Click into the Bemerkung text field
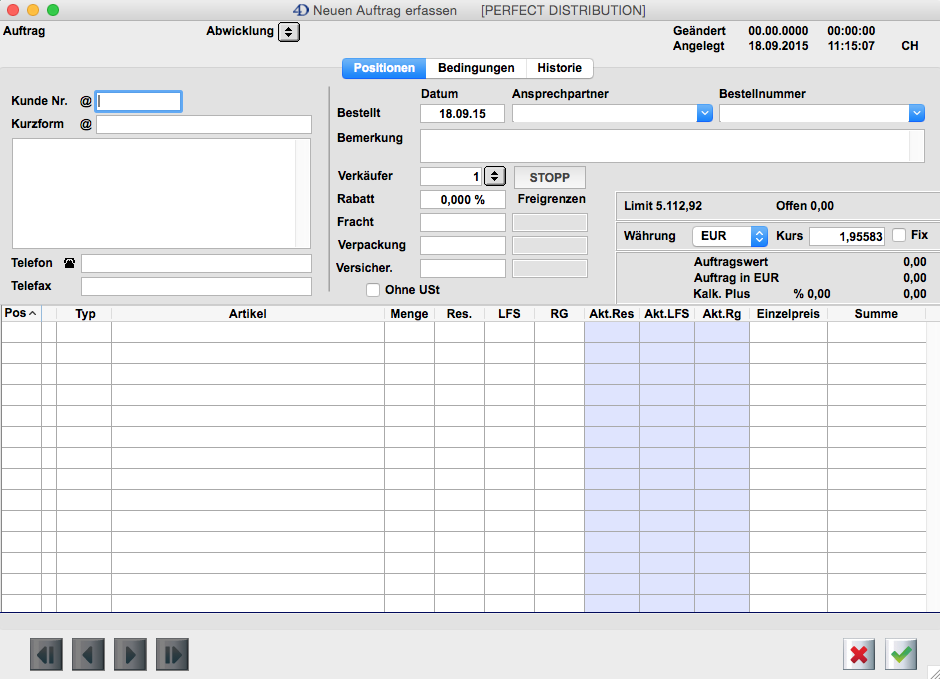Image resolution: width=940 pixels, height=679 pixels. 664,146
